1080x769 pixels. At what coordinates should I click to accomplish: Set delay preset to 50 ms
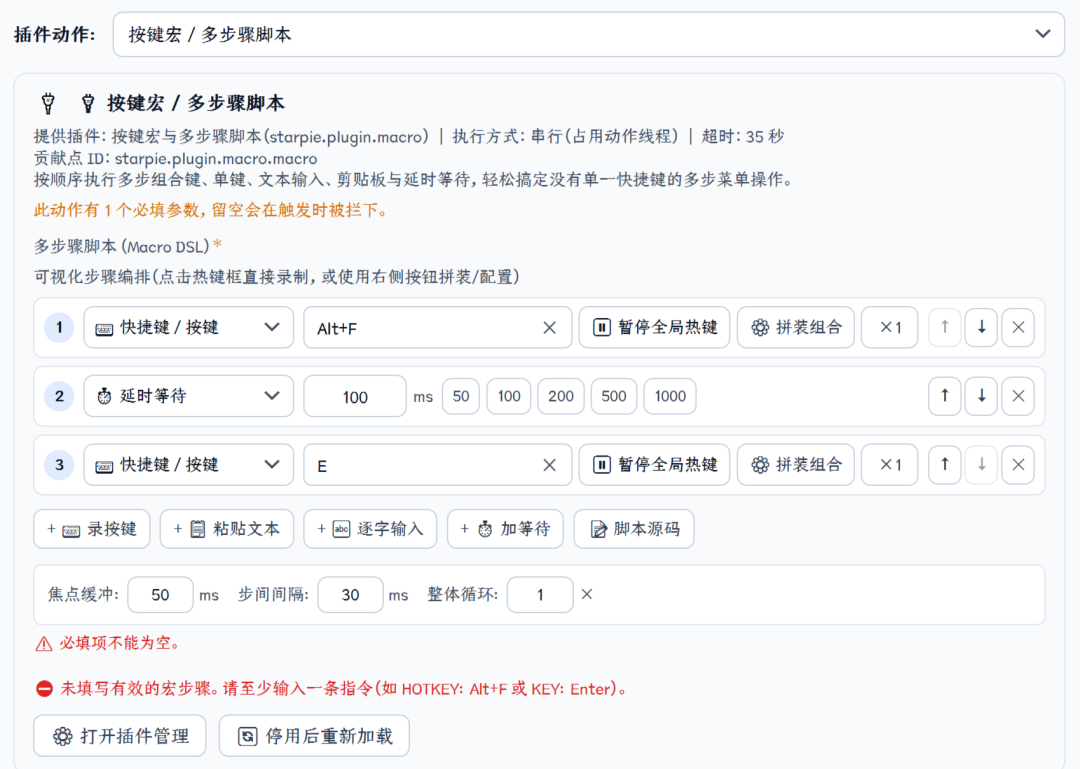click(461, 396)
